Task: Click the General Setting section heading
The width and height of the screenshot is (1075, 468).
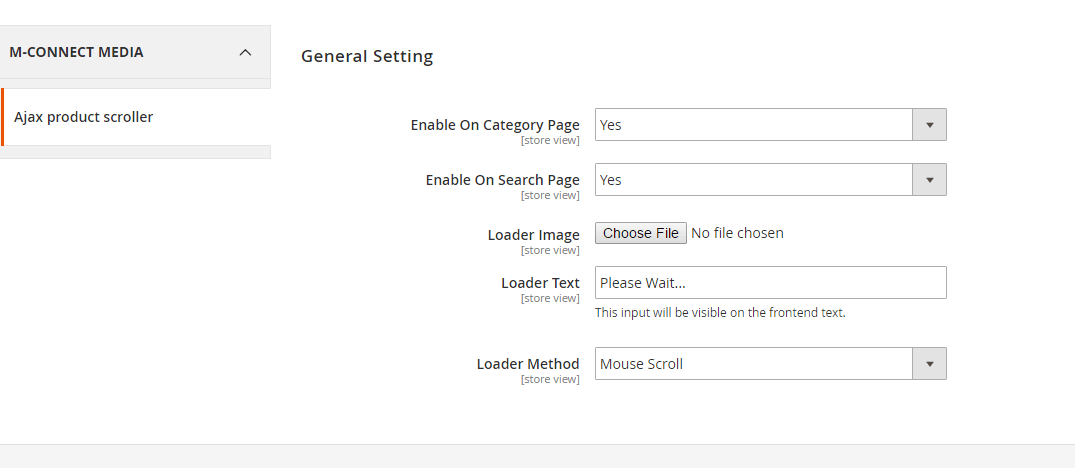Action: point(367,56)
